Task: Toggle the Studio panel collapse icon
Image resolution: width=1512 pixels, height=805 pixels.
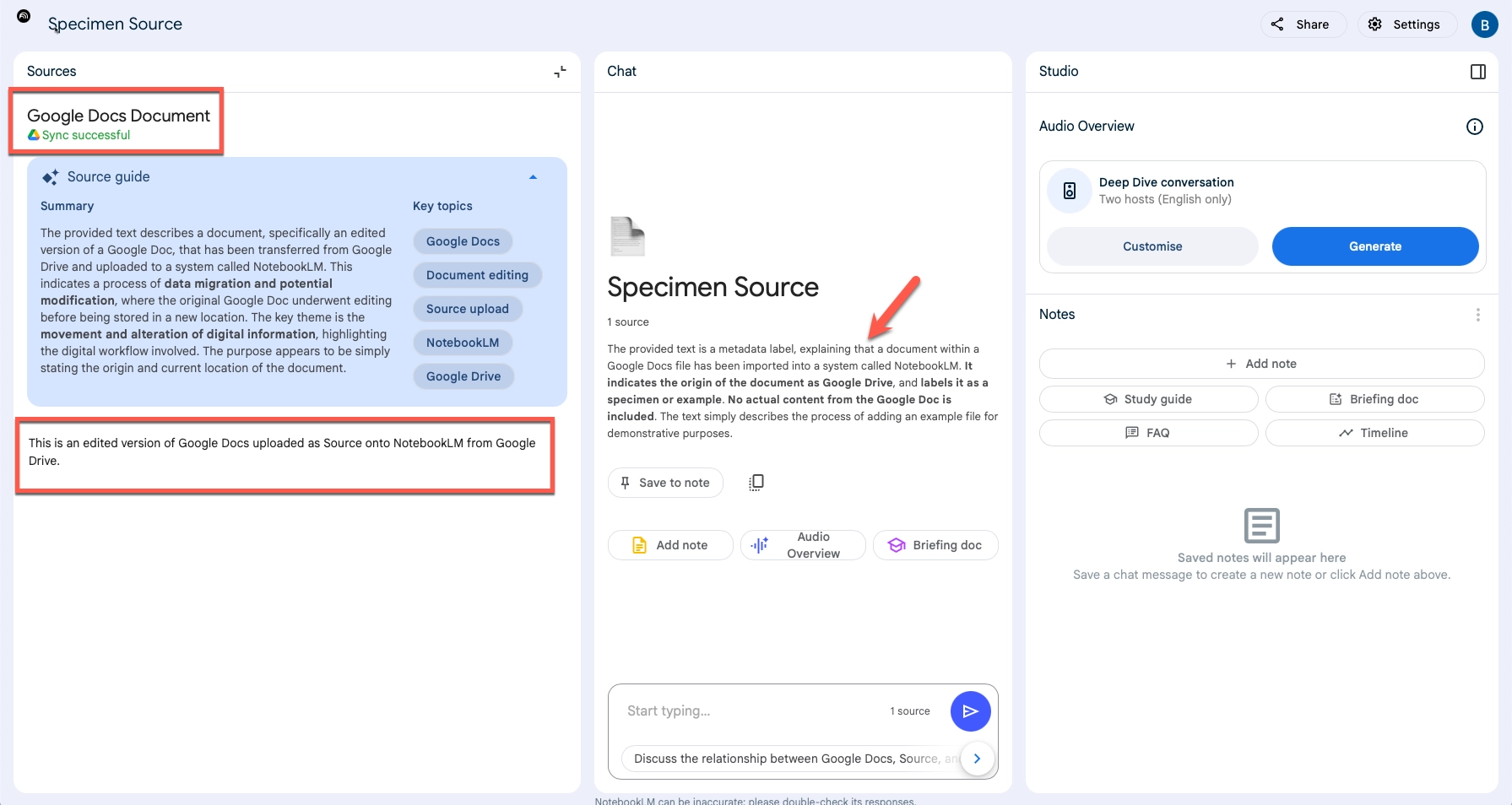Action: pyautogui.click(x=1478, y=72)
